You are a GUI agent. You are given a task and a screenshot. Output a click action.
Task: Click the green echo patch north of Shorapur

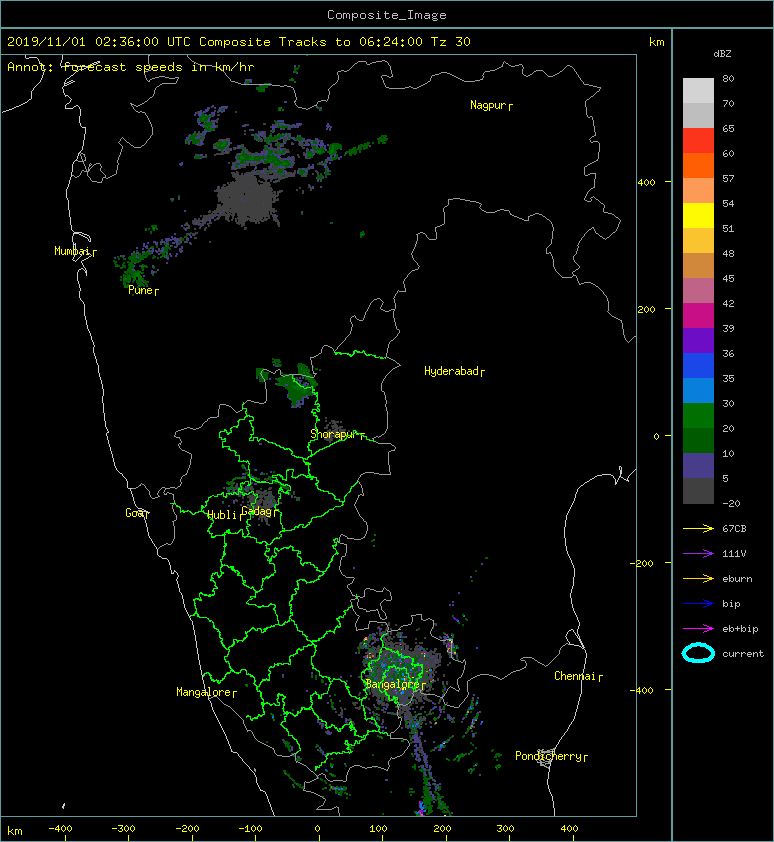(295, 387)
